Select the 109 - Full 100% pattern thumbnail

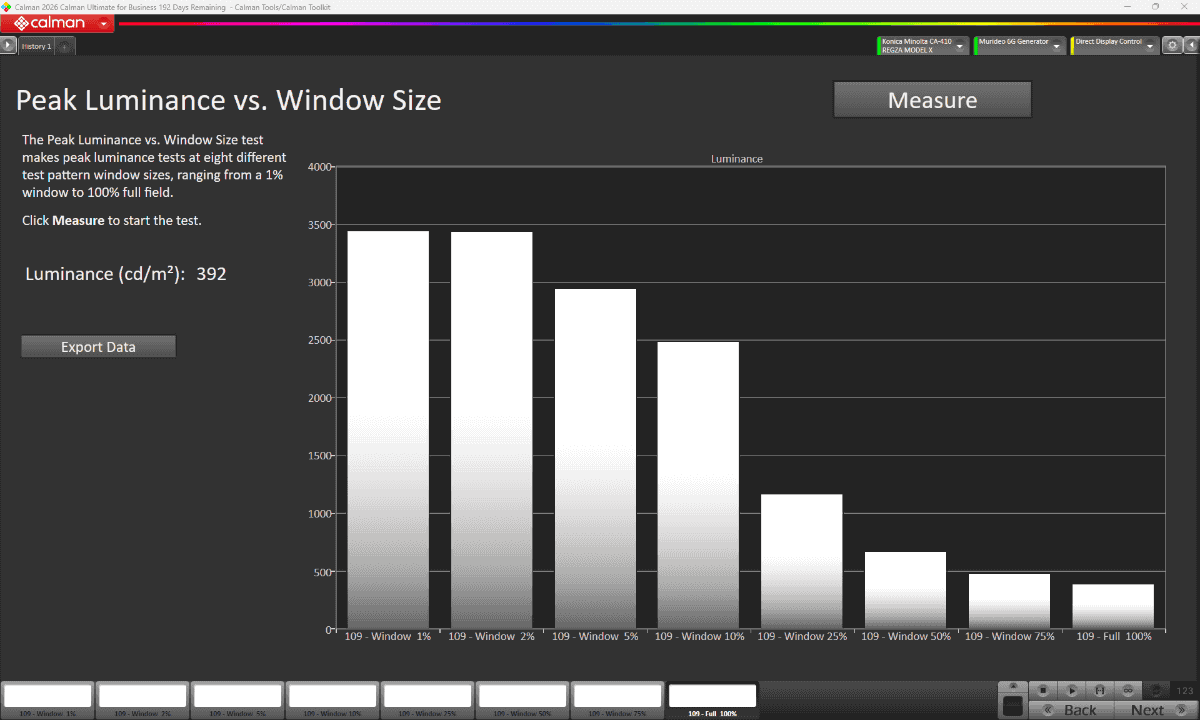click(712, 700)
